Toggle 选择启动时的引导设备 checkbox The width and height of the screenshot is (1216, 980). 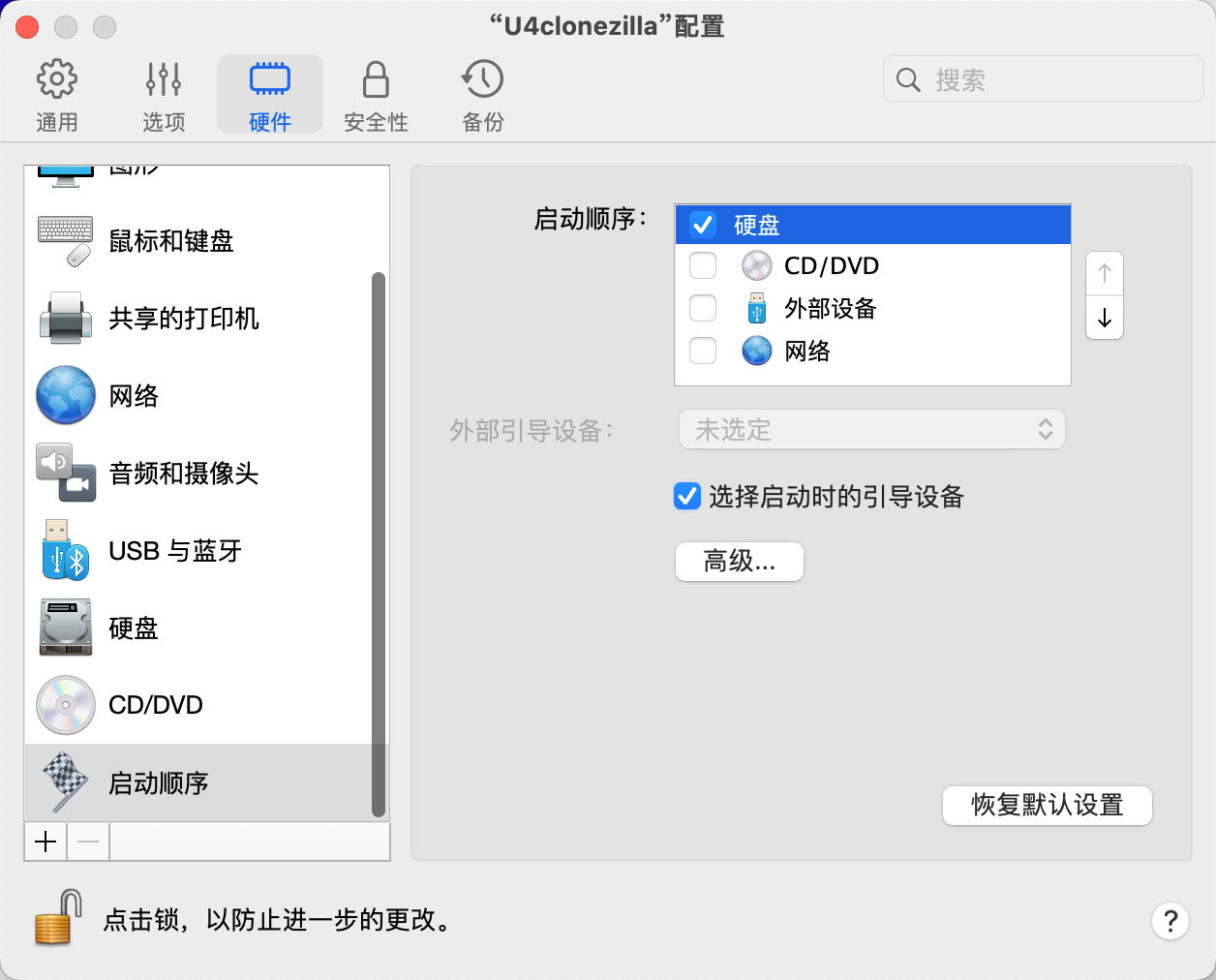coord(686,497)
